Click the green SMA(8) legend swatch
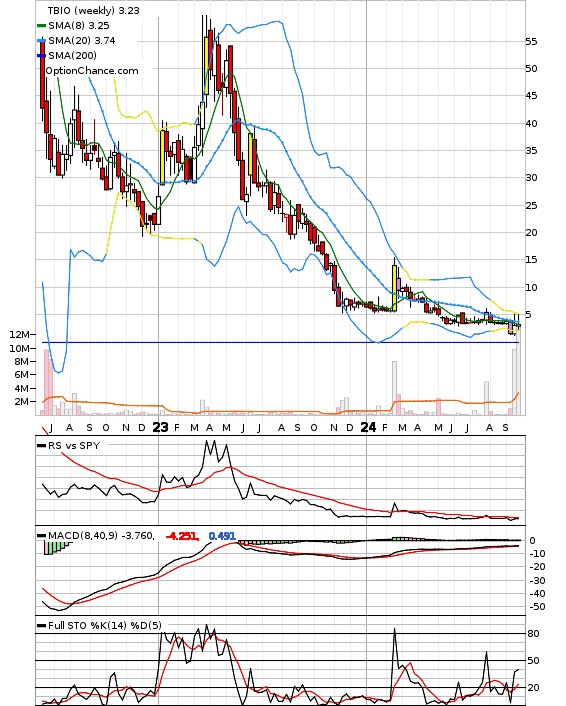The image size is (566, 706). click(x=41, y=26)
